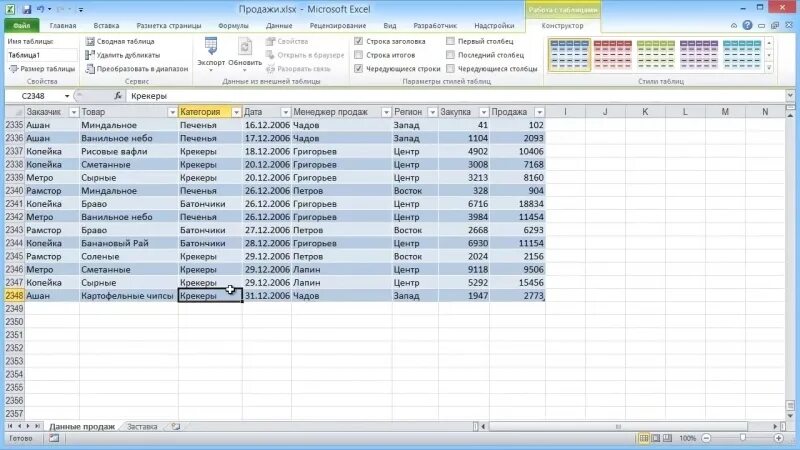Click the table name field Таблица1
Screen dimensions: 800x450
42,55
